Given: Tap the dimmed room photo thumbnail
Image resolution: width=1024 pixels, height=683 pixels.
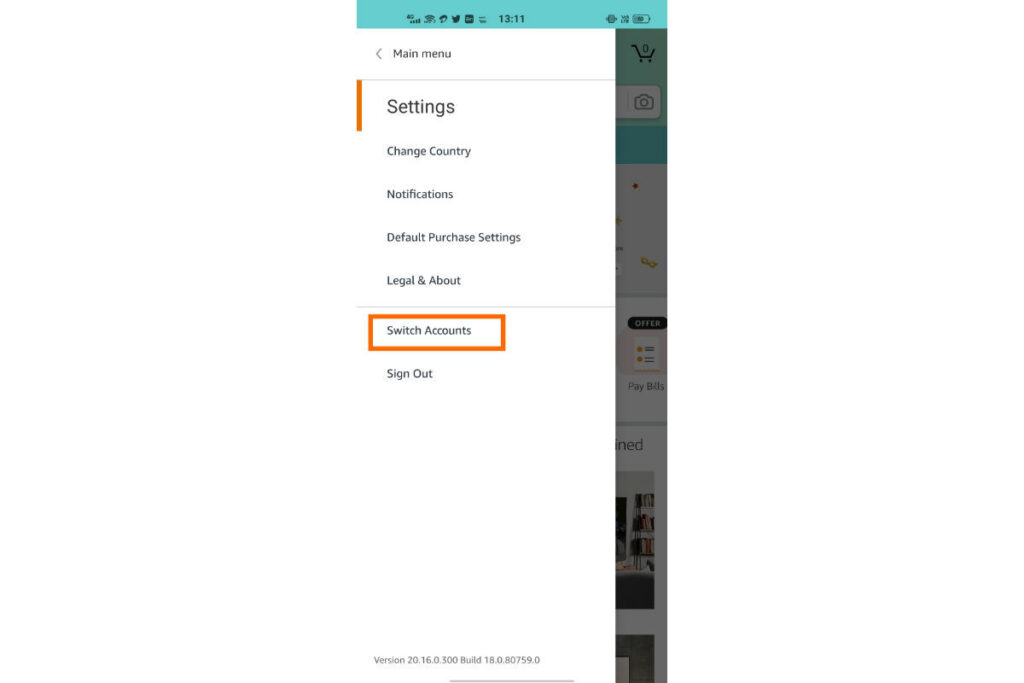Looking at the screenshot, I should (635, 540).
